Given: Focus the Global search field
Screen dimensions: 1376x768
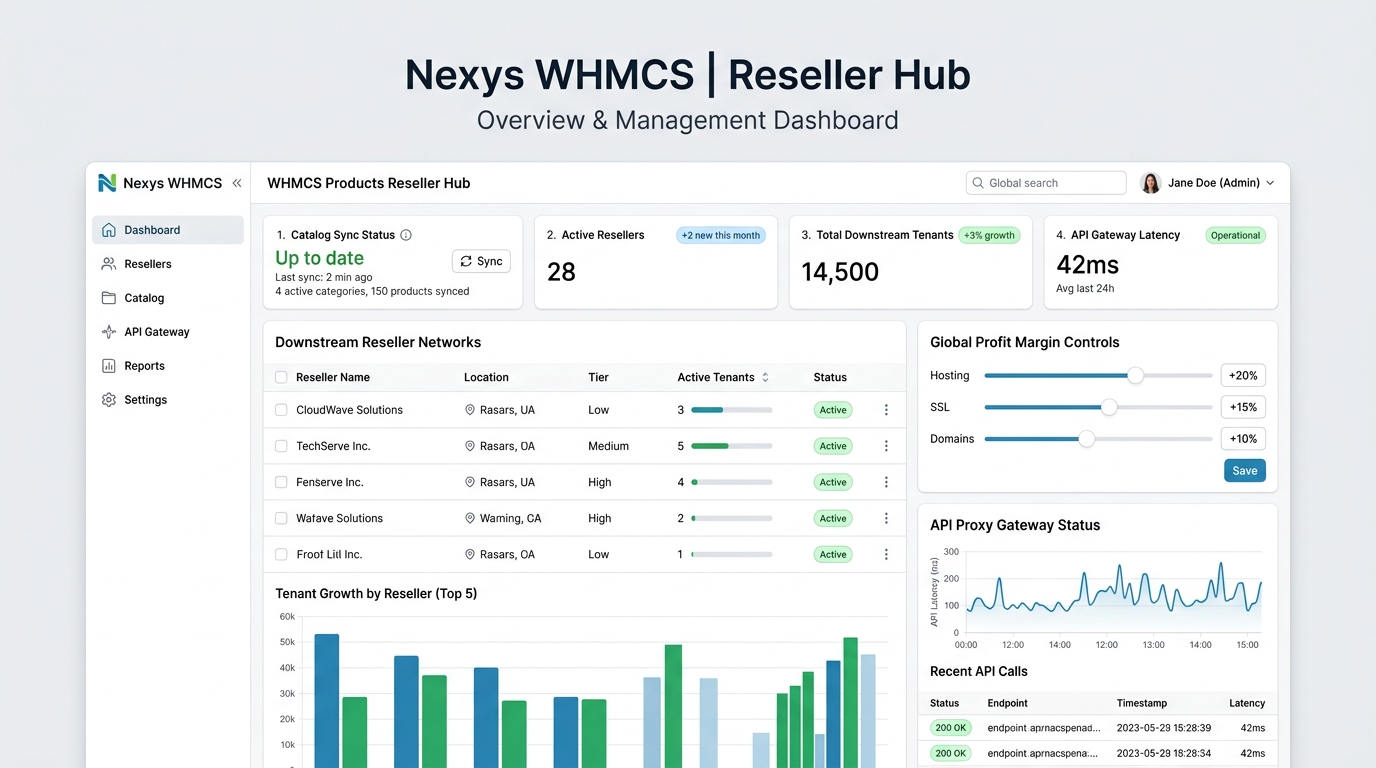Looking at the screenshot, I should point(1046,183).
